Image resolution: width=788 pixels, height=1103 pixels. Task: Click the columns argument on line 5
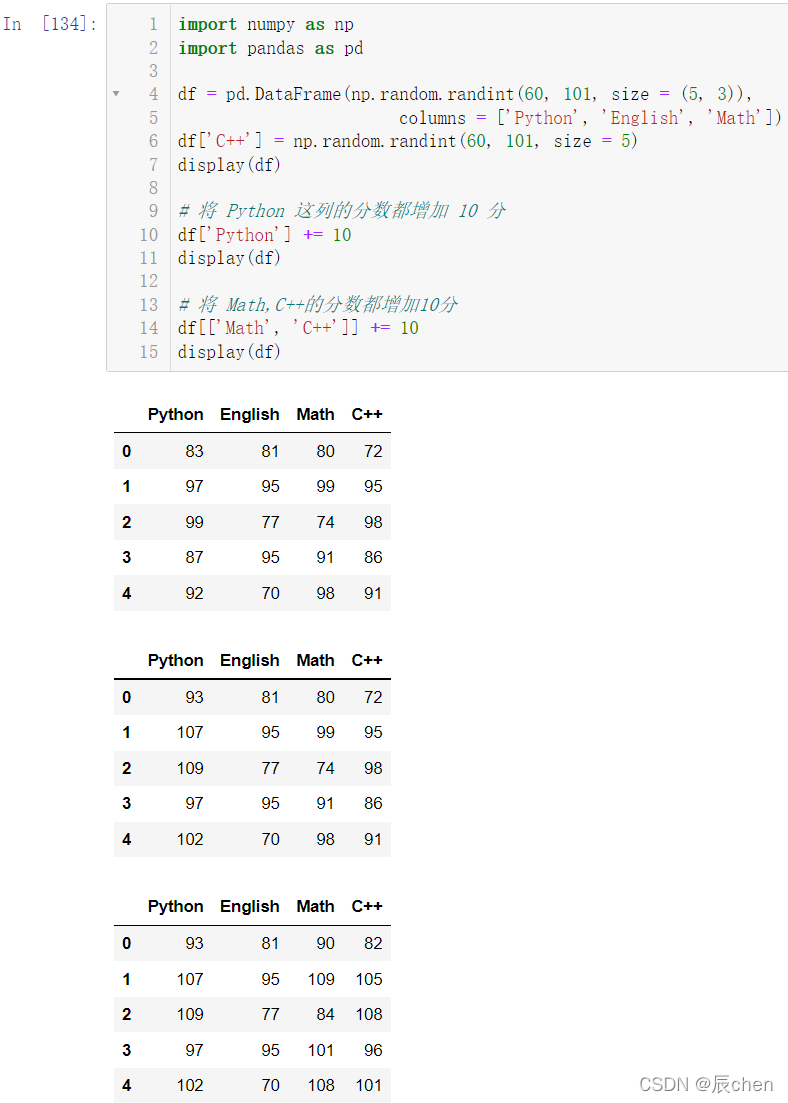pos(590,118)
